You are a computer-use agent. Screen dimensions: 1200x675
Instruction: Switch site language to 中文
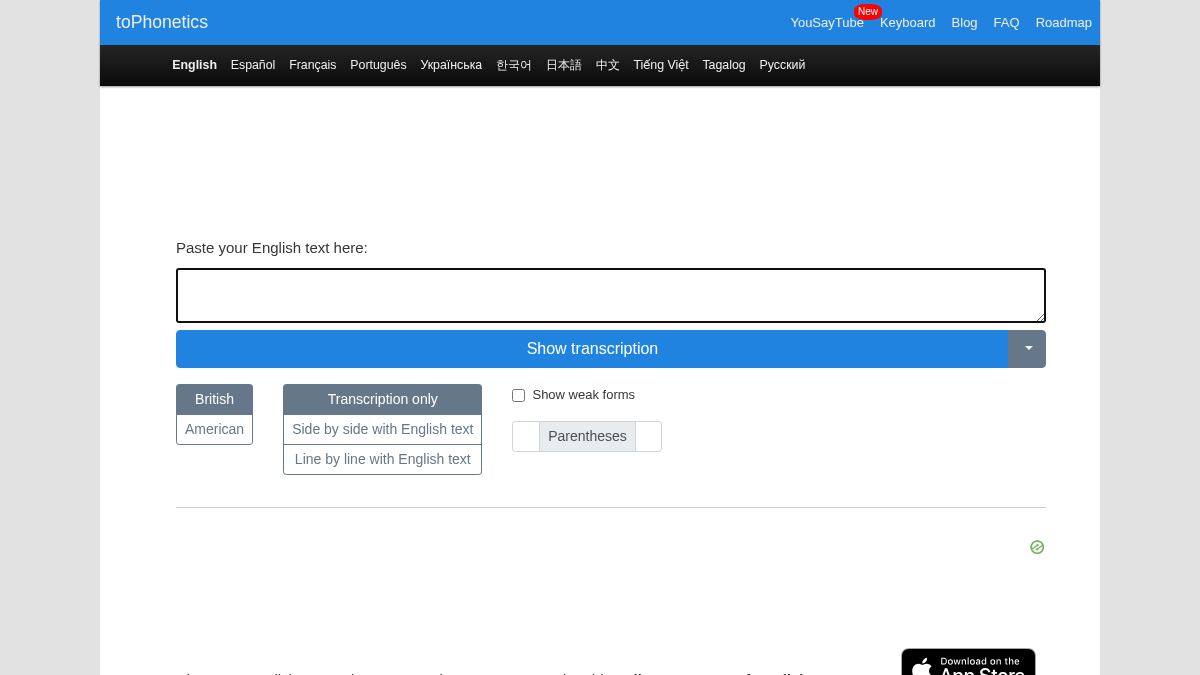[608, 65]
